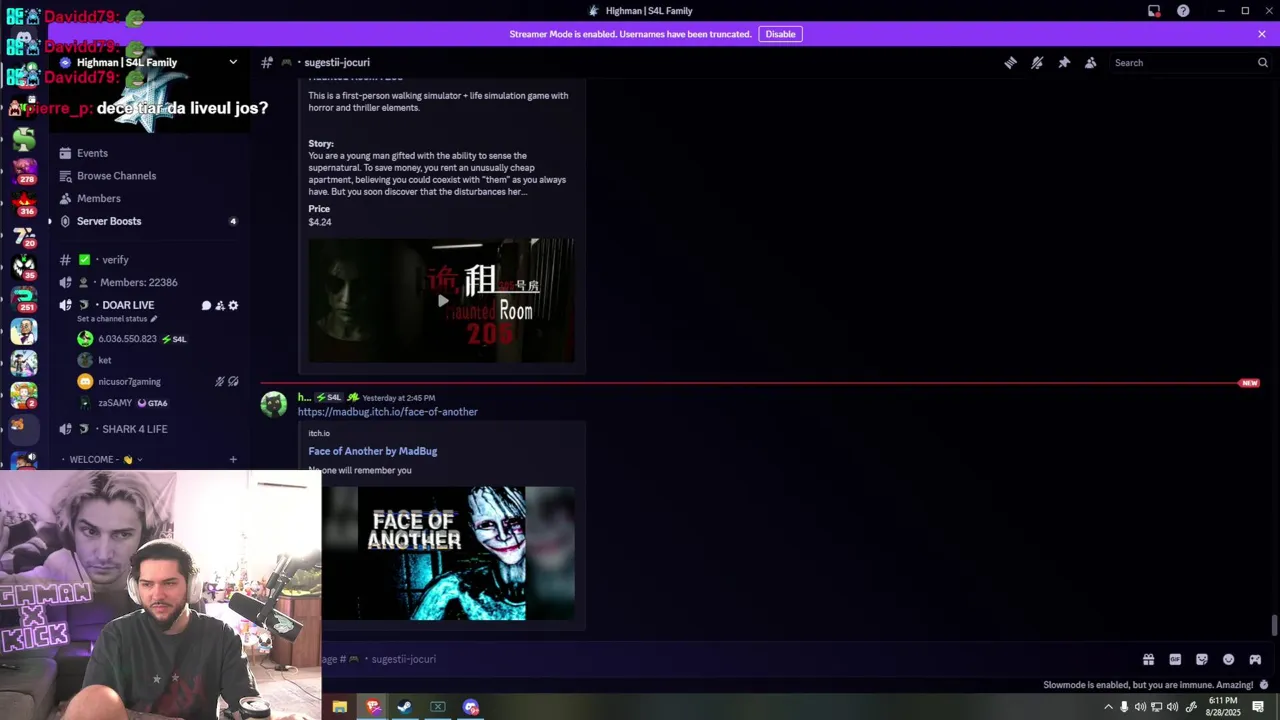The width and height of the screenshot is (1280, 720).
Task: Open the gift icon in message bar
Action: (x=1148, y=659)
